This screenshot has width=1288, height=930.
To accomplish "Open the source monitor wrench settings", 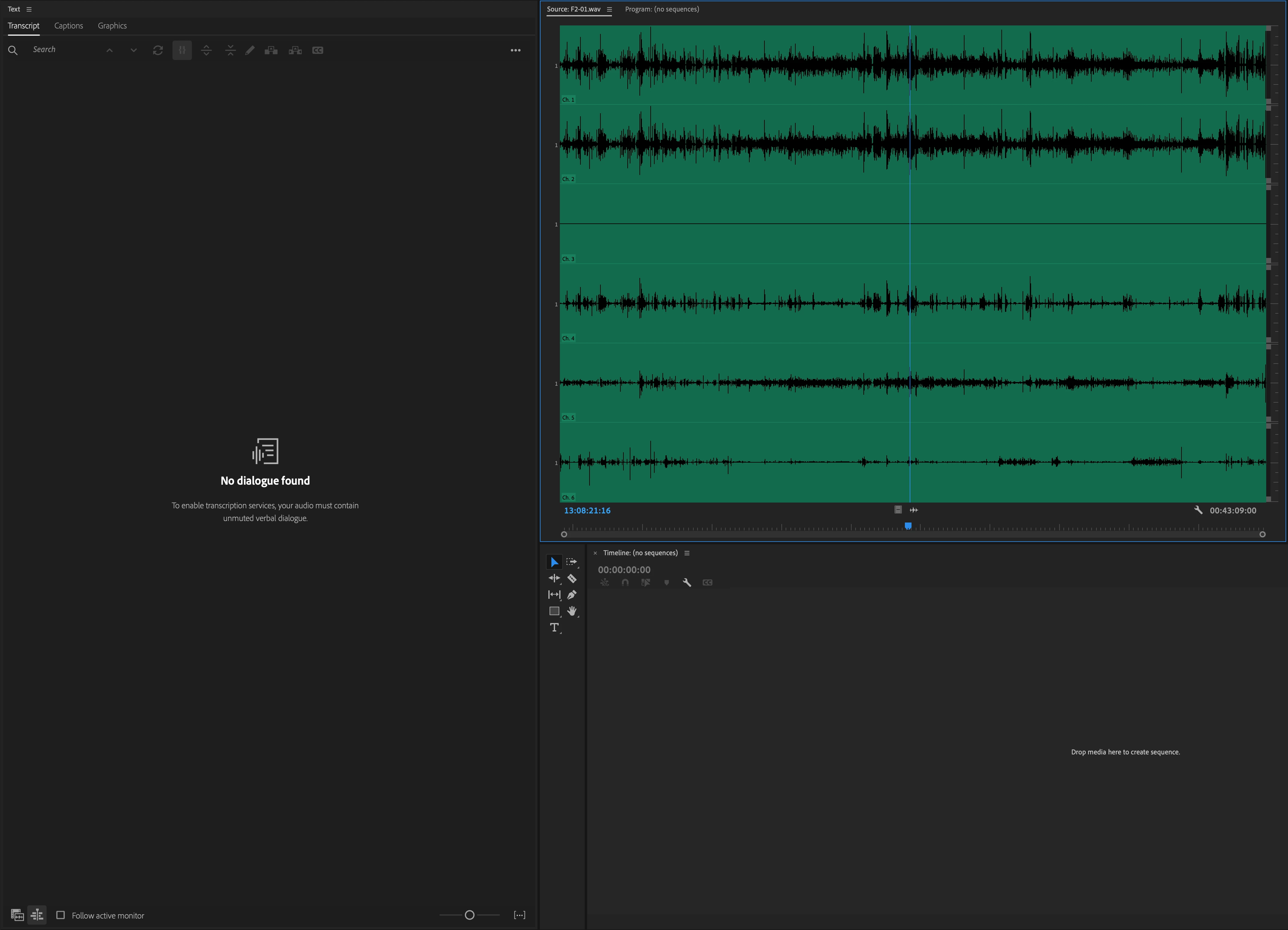I will tap(1198, 510).
